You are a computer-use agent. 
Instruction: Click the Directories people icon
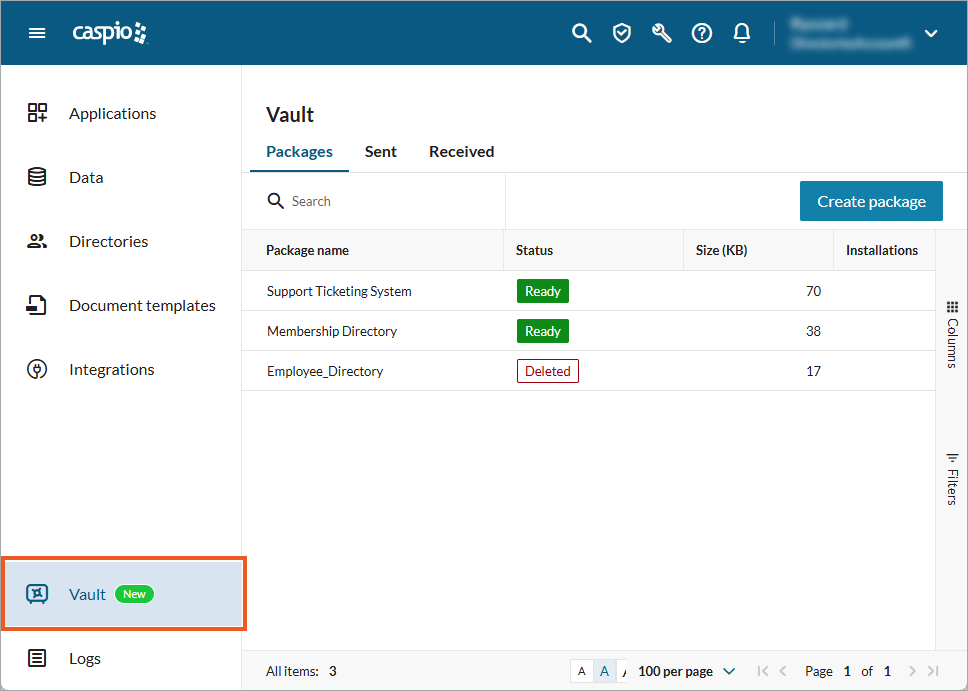[x=37, y=241]
